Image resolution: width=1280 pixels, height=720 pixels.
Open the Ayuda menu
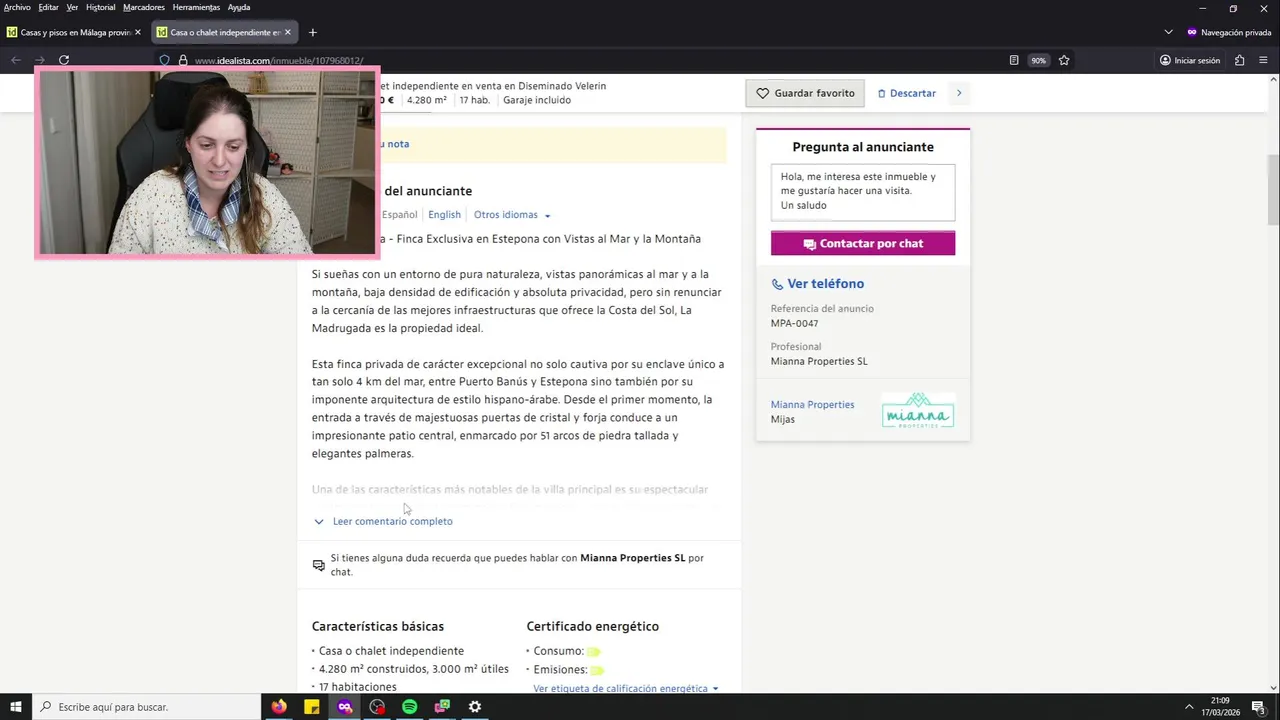[239, 7]
